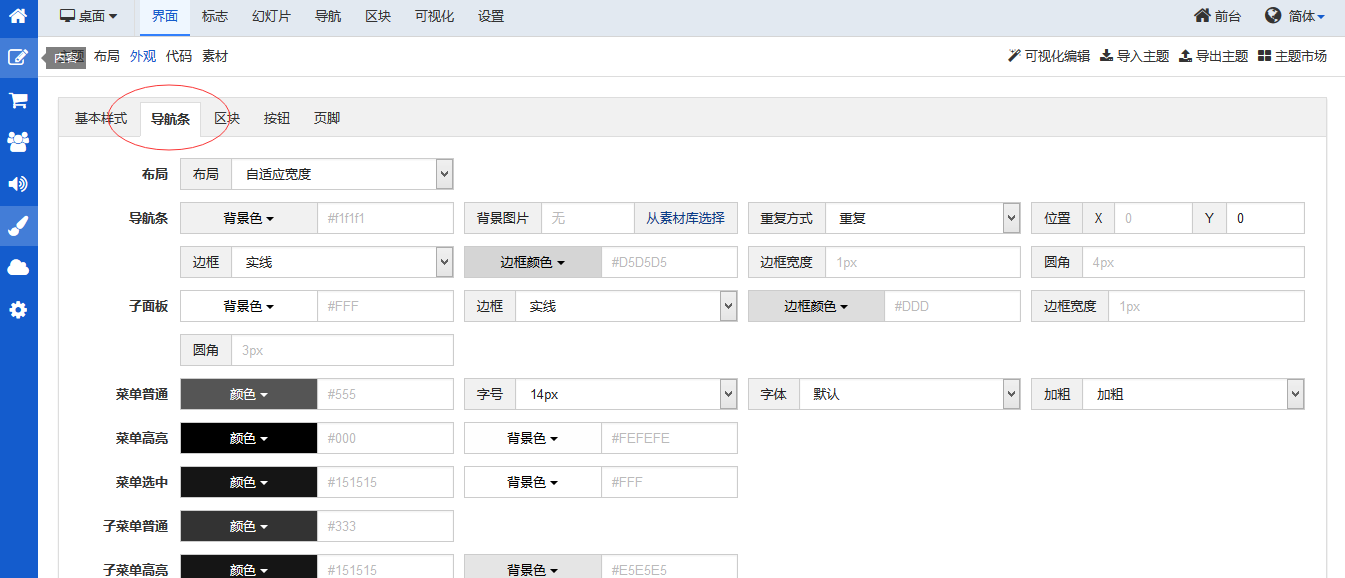
Task: Switch to the 区块 style tab
Action: coord(227,118)
